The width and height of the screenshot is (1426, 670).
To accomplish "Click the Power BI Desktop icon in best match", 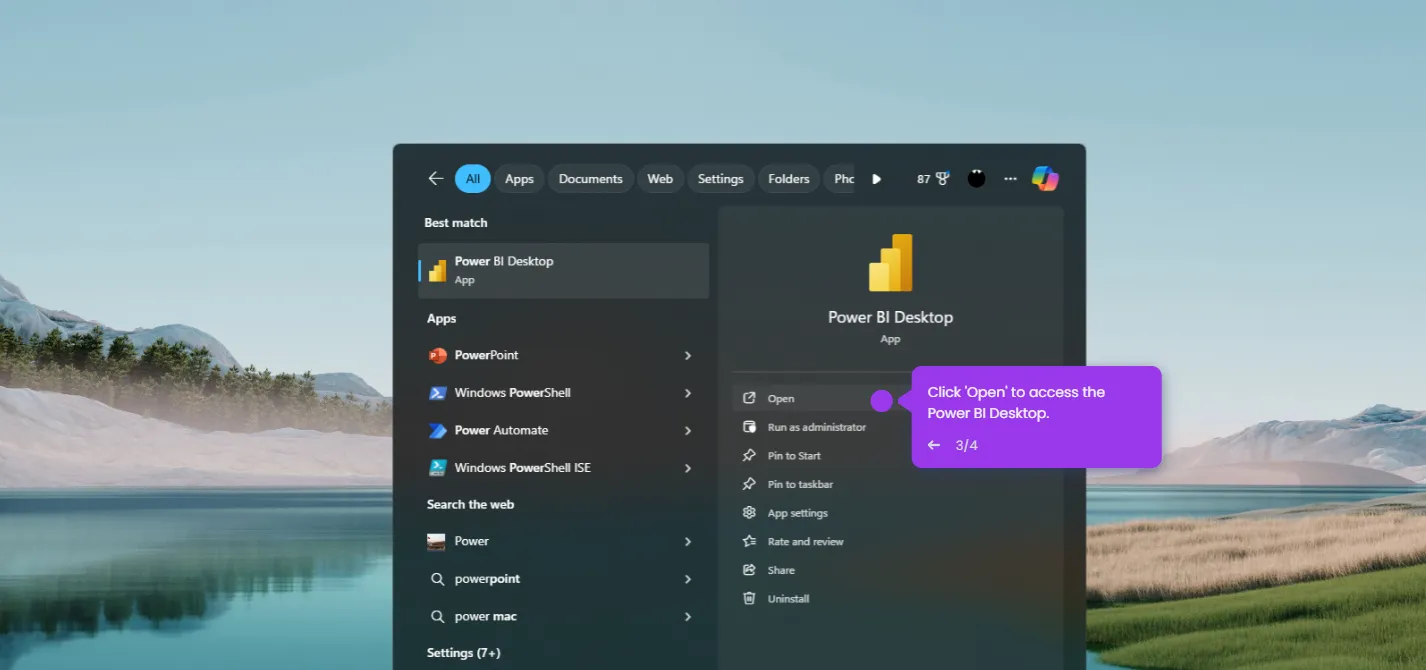I will tap(437, 270).
